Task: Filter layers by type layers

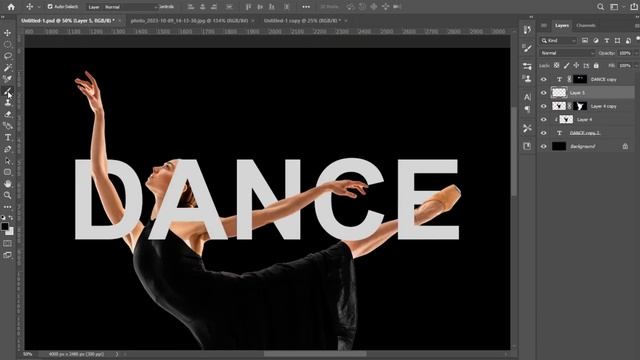Action: coord(607,40)
